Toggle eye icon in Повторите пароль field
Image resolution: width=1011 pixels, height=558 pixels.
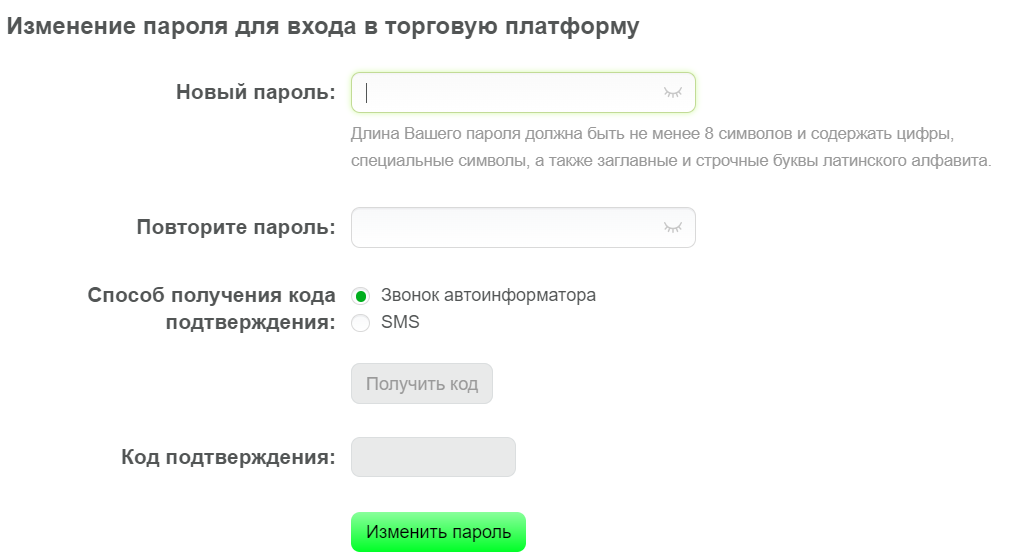(672, 227)
